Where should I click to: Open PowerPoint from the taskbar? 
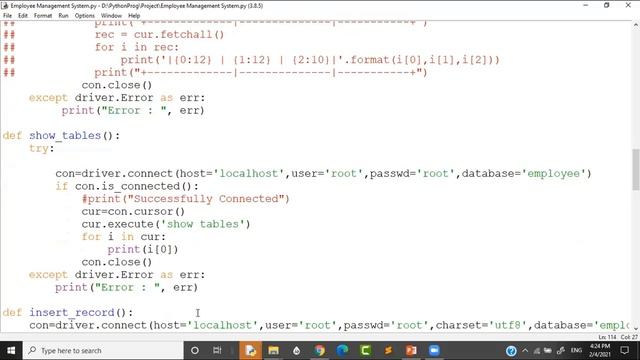(x=411, y=351)
